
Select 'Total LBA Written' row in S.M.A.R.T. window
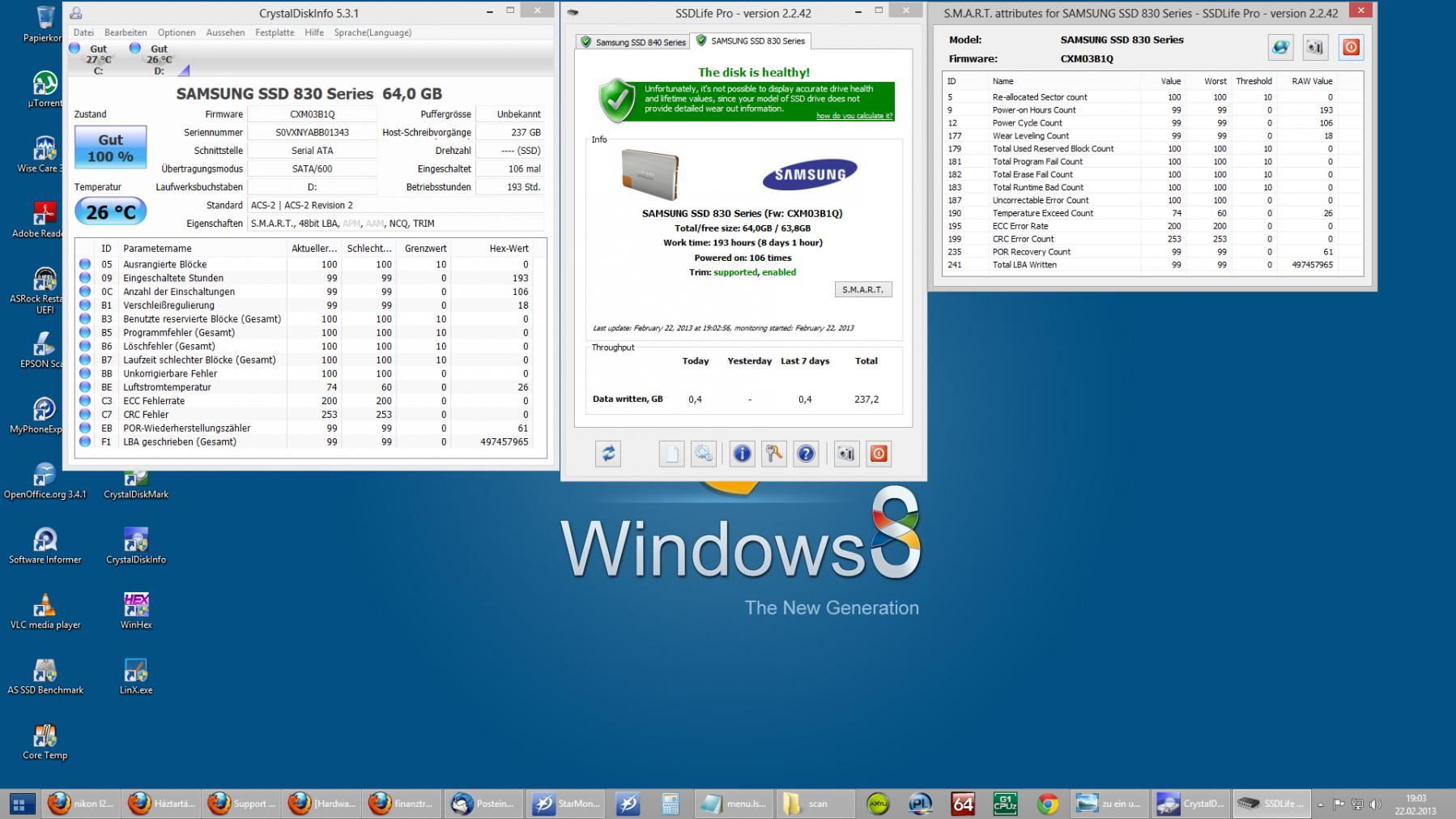[1153, 265]
